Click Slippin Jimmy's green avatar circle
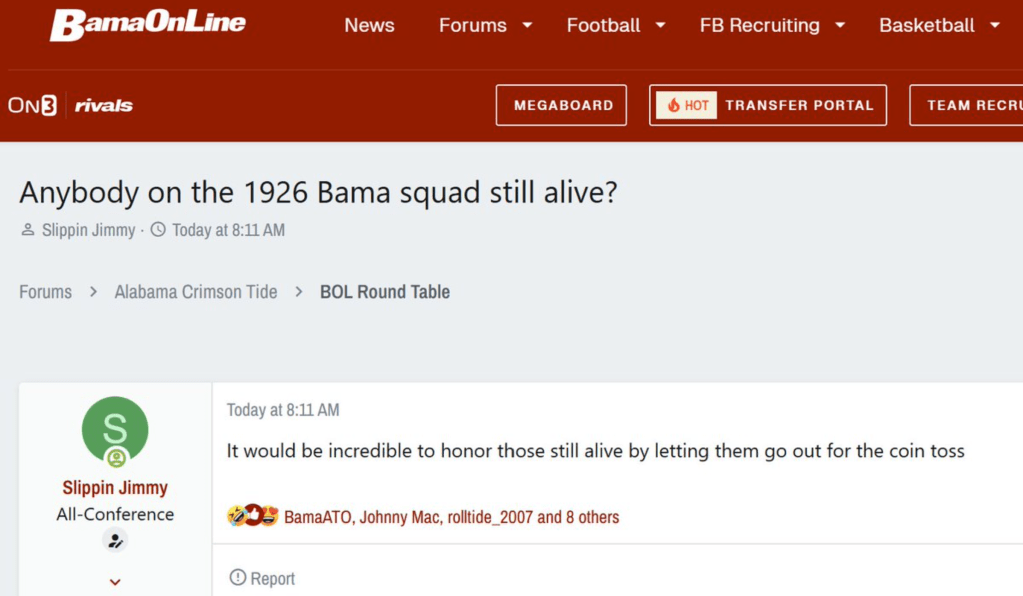Screen dimensions: 1023x596 [115, 430]
